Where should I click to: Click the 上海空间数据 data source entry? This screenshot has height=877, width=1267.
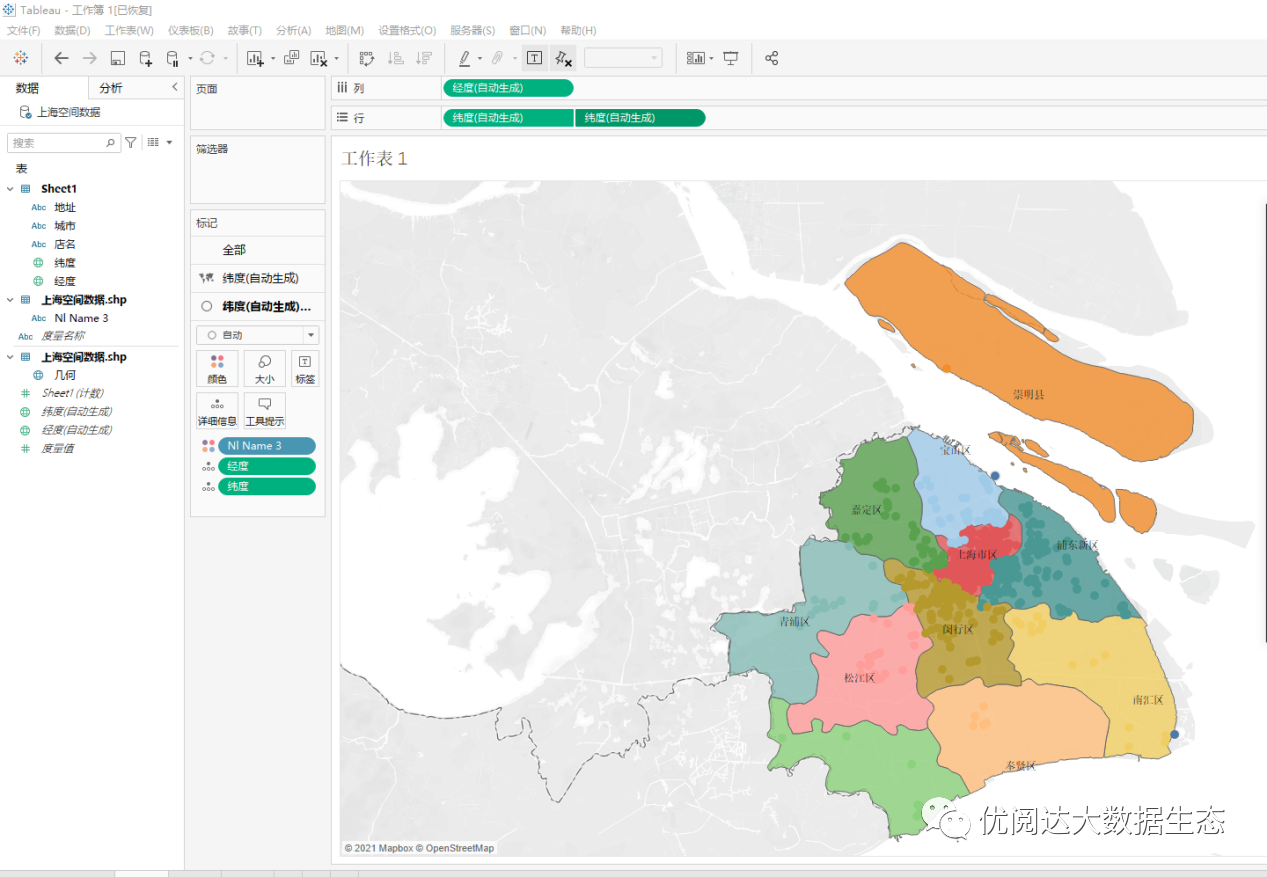[x=68, y=112]
